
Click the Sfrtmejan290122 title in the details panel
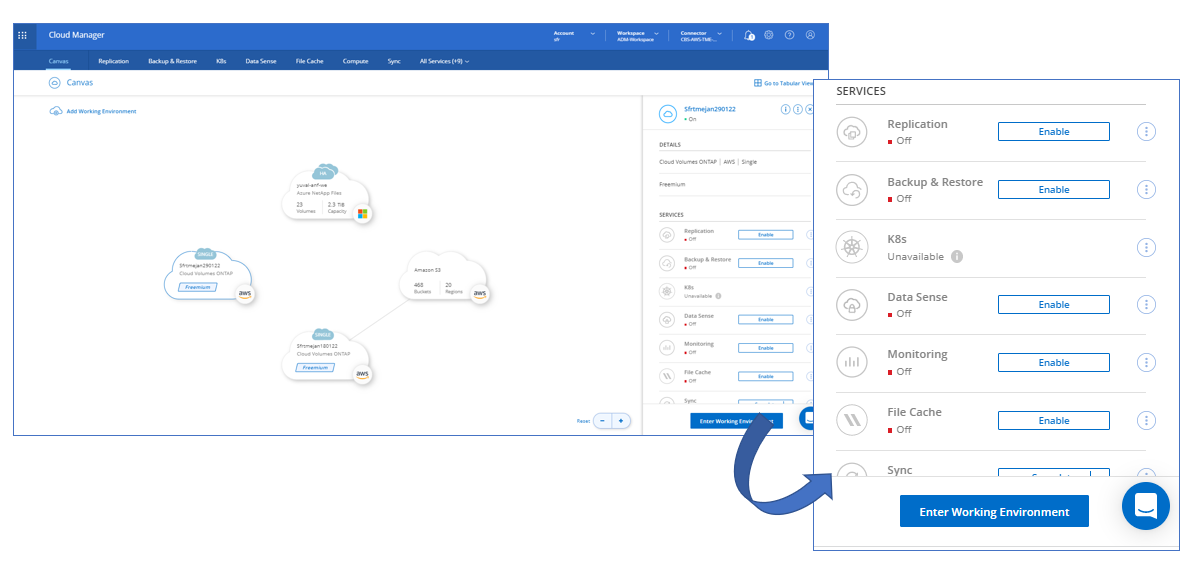710,109
